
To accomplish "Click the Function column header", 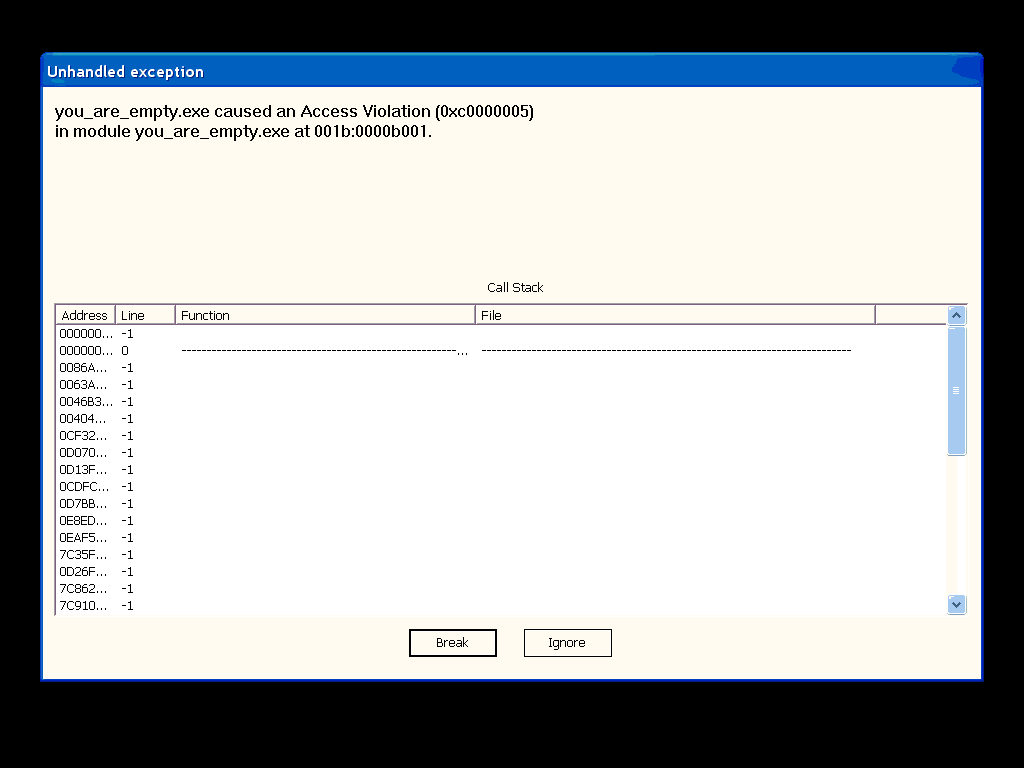I will pyautogui.click(x=325, y=315).
